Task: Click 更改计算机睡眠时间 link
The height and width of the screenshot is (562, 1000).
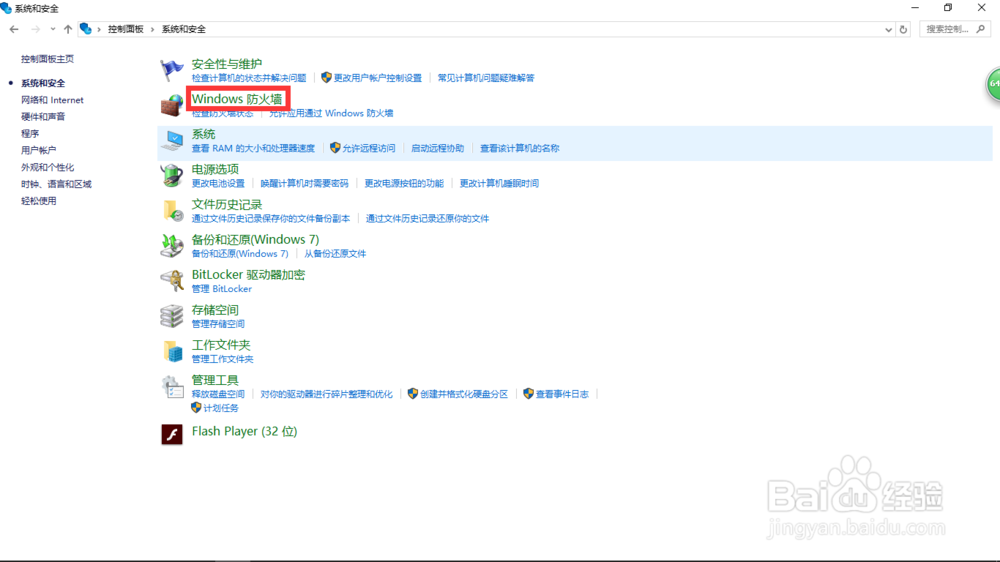Action: [x=499, y=183]
